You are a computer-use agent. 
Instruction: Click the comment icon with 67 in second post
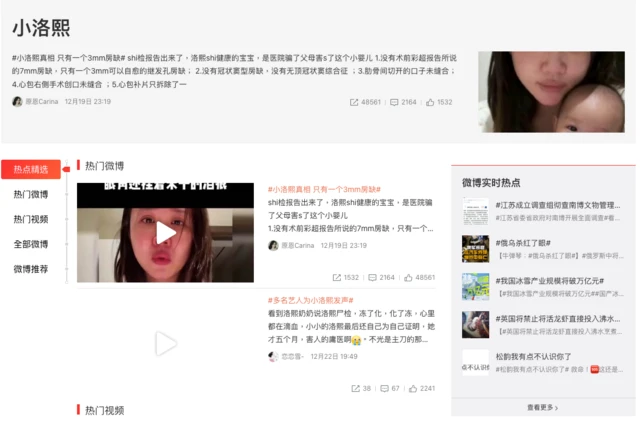pyautogui.click(x=384, y=389)
